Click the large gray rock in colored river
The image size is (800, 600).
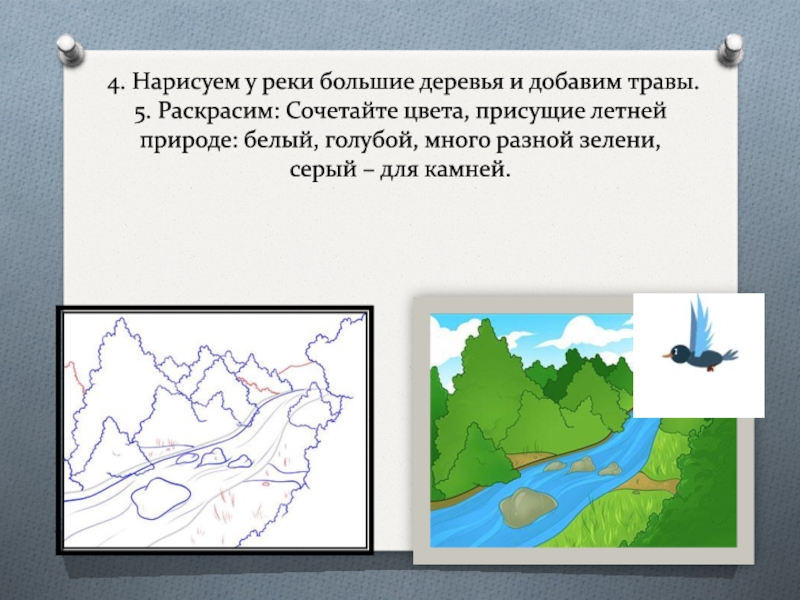pyautogui.click(x=525, y=508)
